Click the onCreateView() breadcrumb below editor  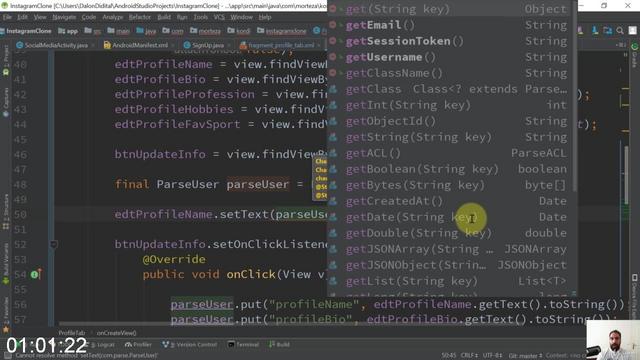(x=116, y=333)
